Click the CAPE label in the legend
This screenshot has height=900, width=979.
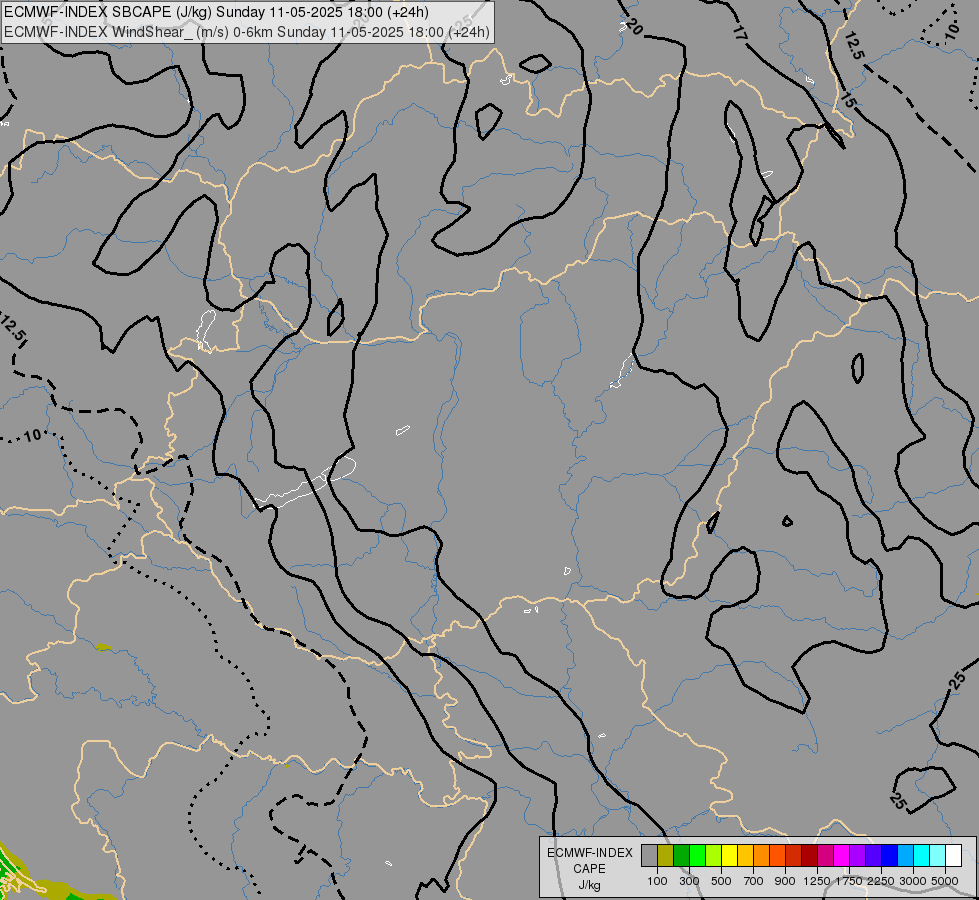tap(589, 869)
